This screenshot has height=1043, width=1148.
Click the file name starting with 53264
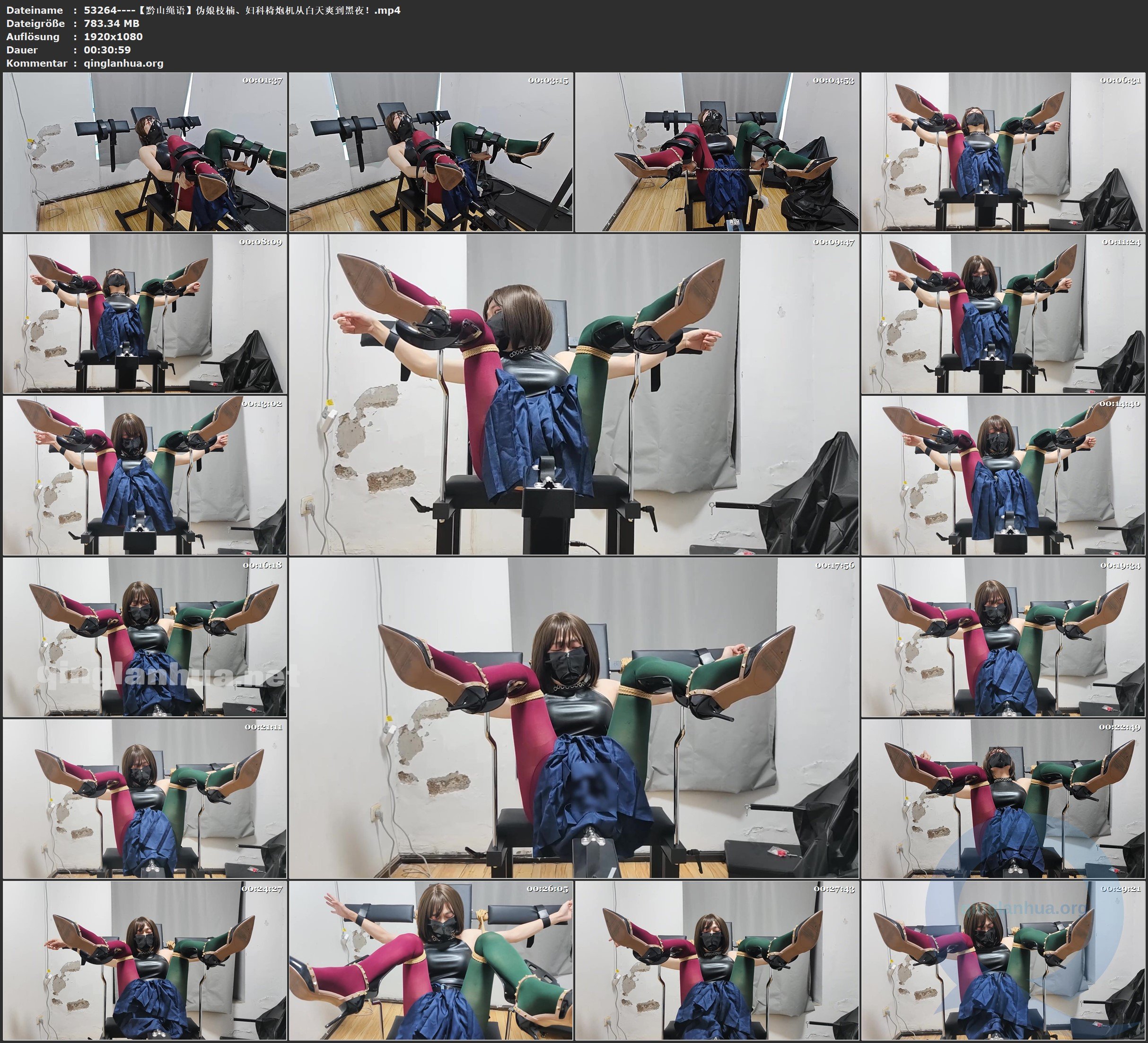[242, 10]
